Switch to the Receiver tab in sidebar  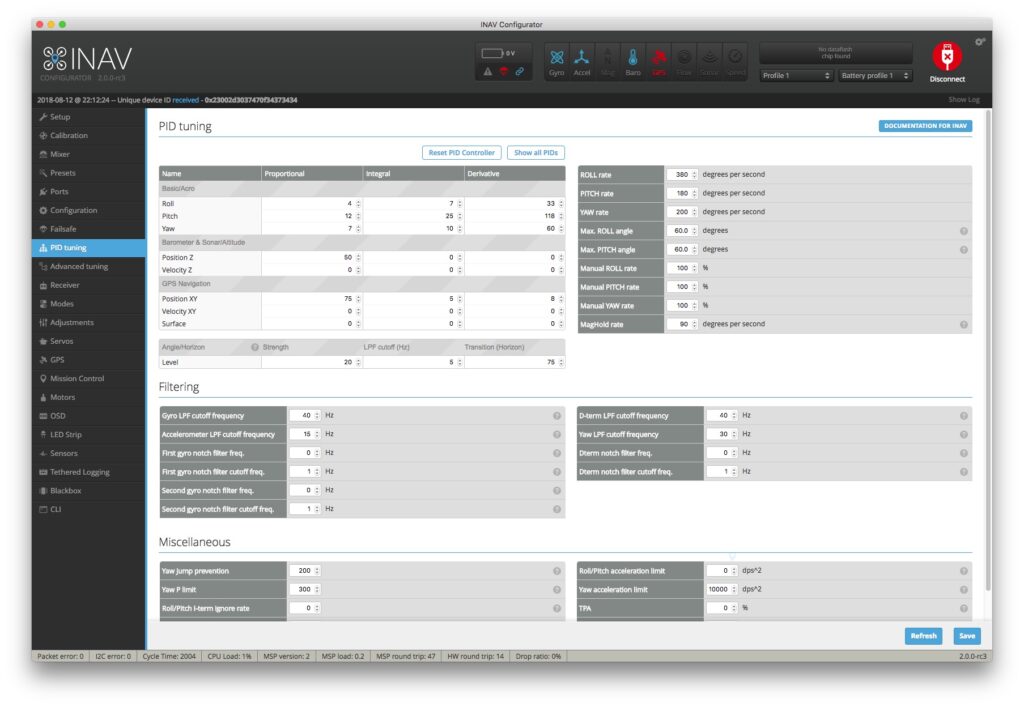click(x=65, y=285)
